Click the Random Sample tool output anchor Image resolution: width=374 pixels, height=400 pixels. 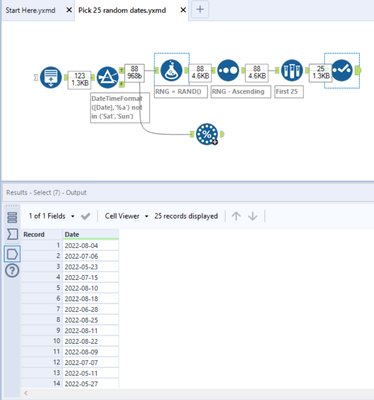click(222, 134)
